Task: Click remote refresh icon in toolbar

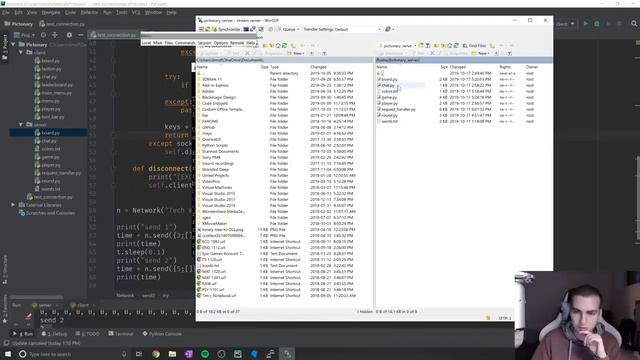Action: click(x=456, y=46)
